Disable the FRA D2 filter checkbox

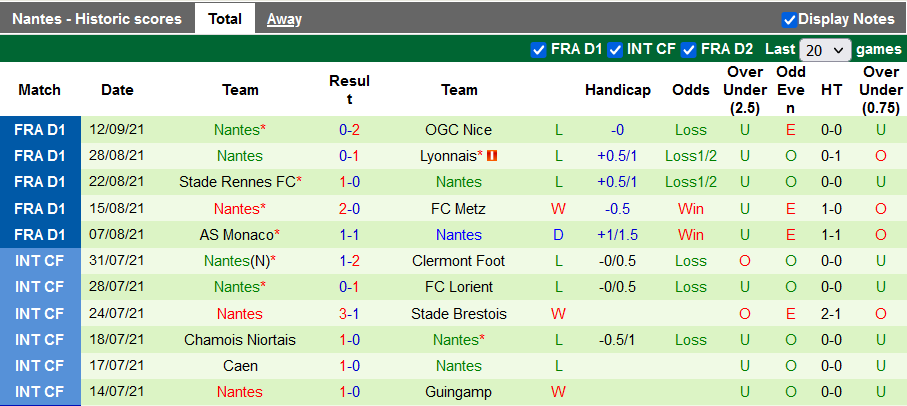[x=689, y=49]
